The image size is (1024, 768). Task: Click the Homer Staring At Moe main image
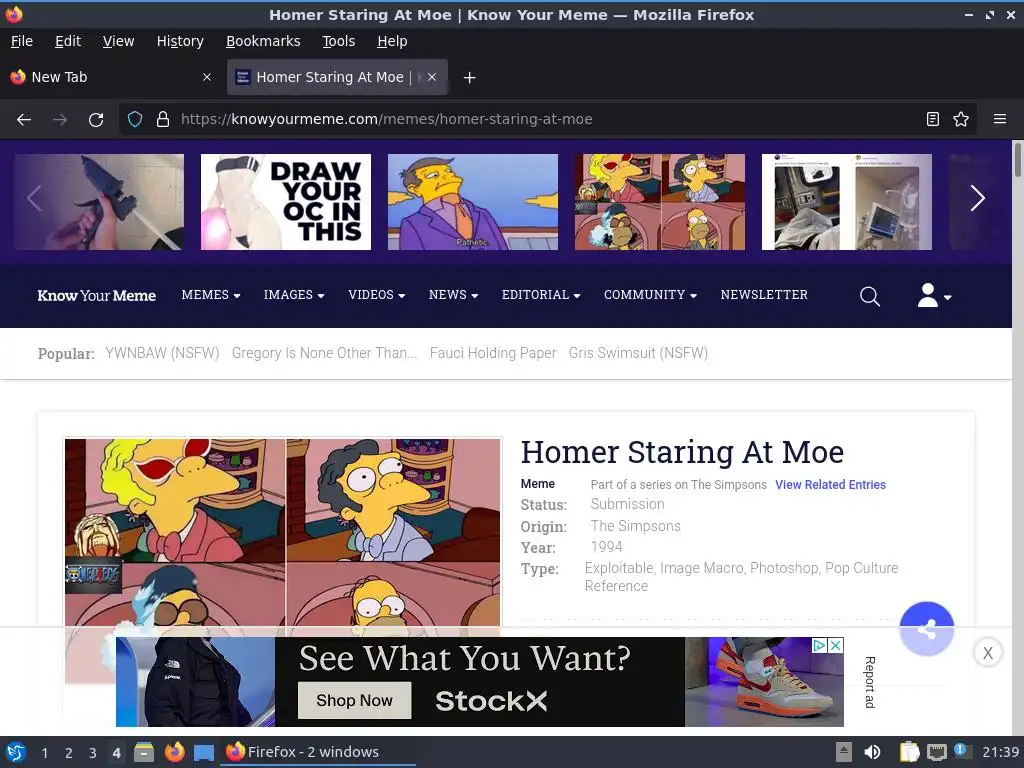click(283, 532)
